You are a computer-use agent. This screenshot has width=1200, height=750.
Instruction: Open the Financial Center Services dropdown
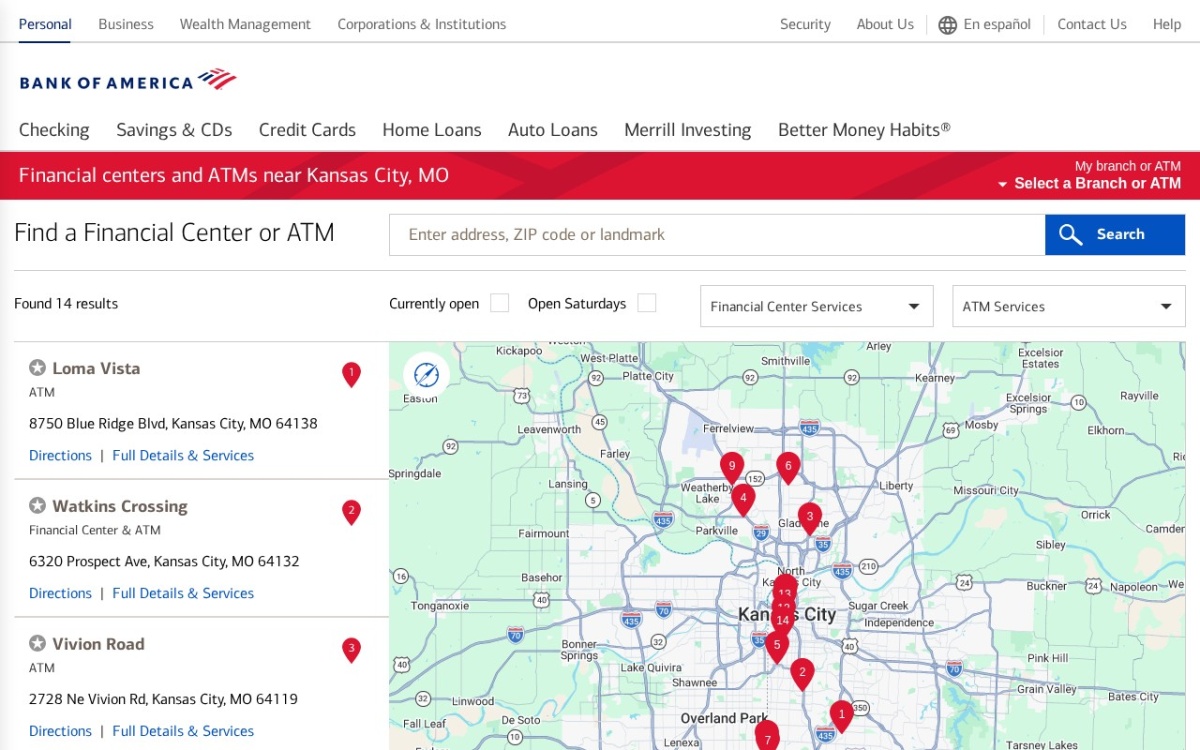816,306
